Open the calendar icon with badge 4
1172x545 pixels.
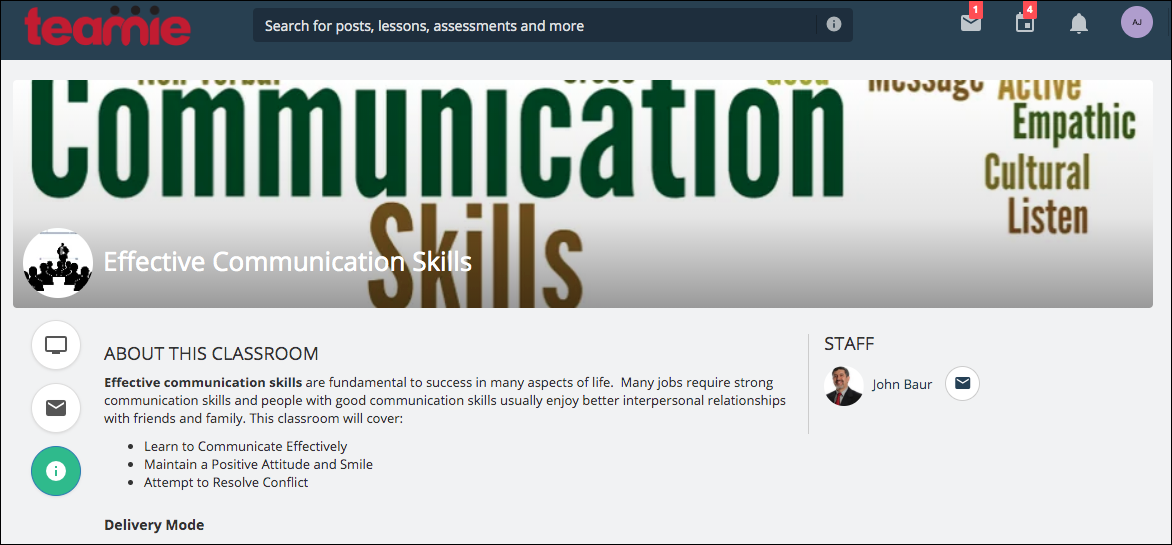click(1025, 23)
